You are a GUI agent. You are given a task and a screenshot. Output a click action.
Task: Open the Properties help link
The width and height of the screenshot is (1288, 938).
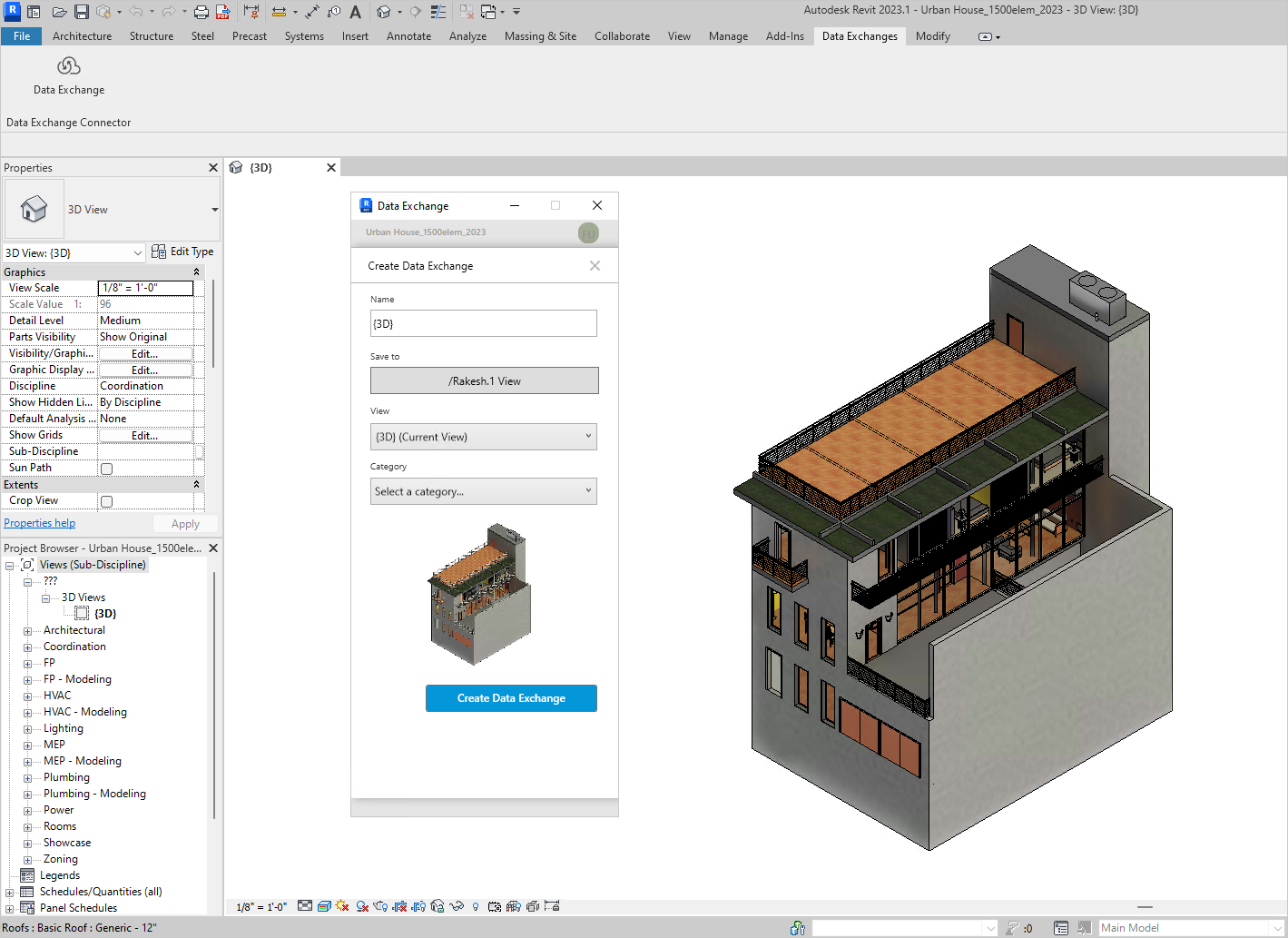tap(39, 523)
